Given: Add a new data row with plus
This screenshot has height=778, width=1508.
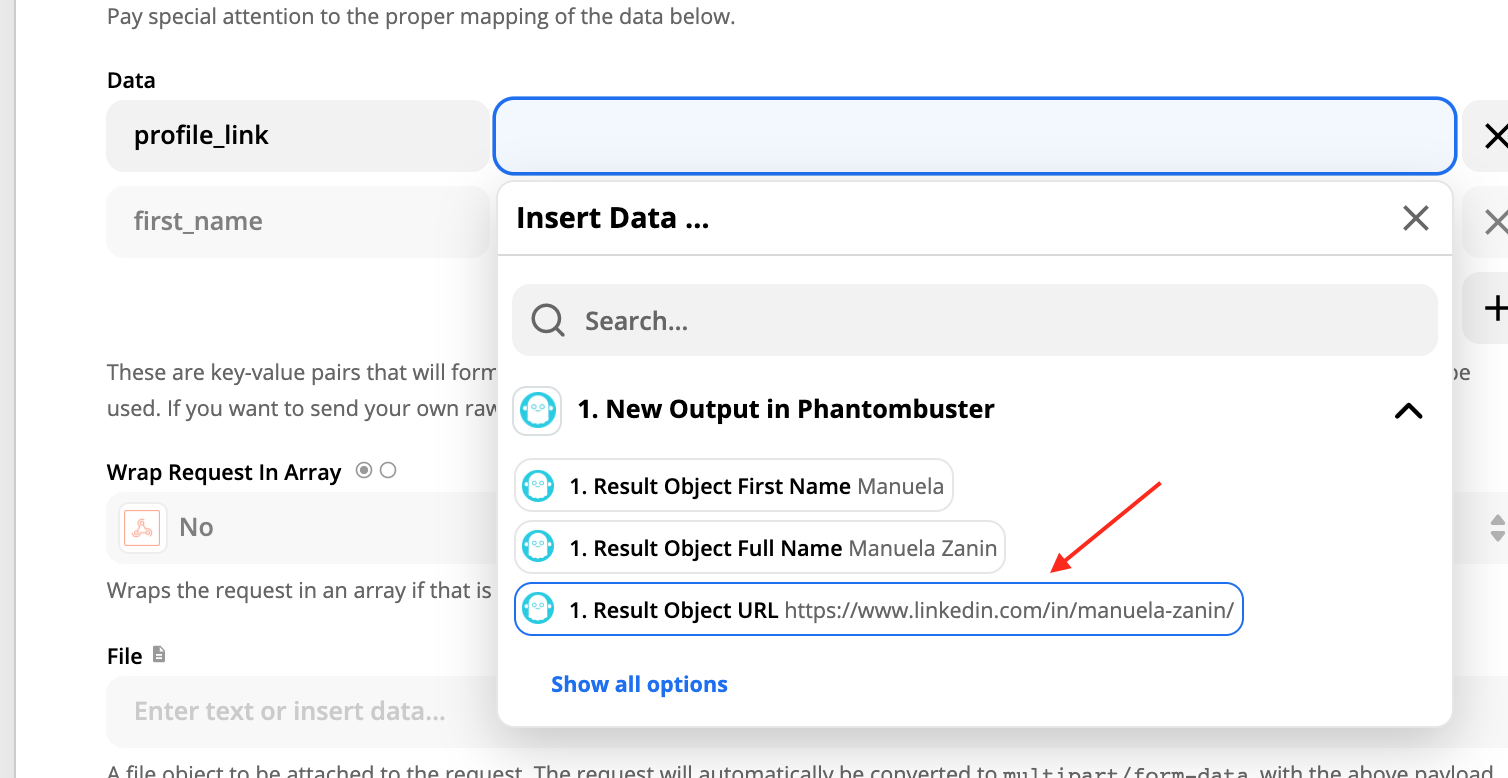Looking at the screenshot, I should click(1494, 308).
